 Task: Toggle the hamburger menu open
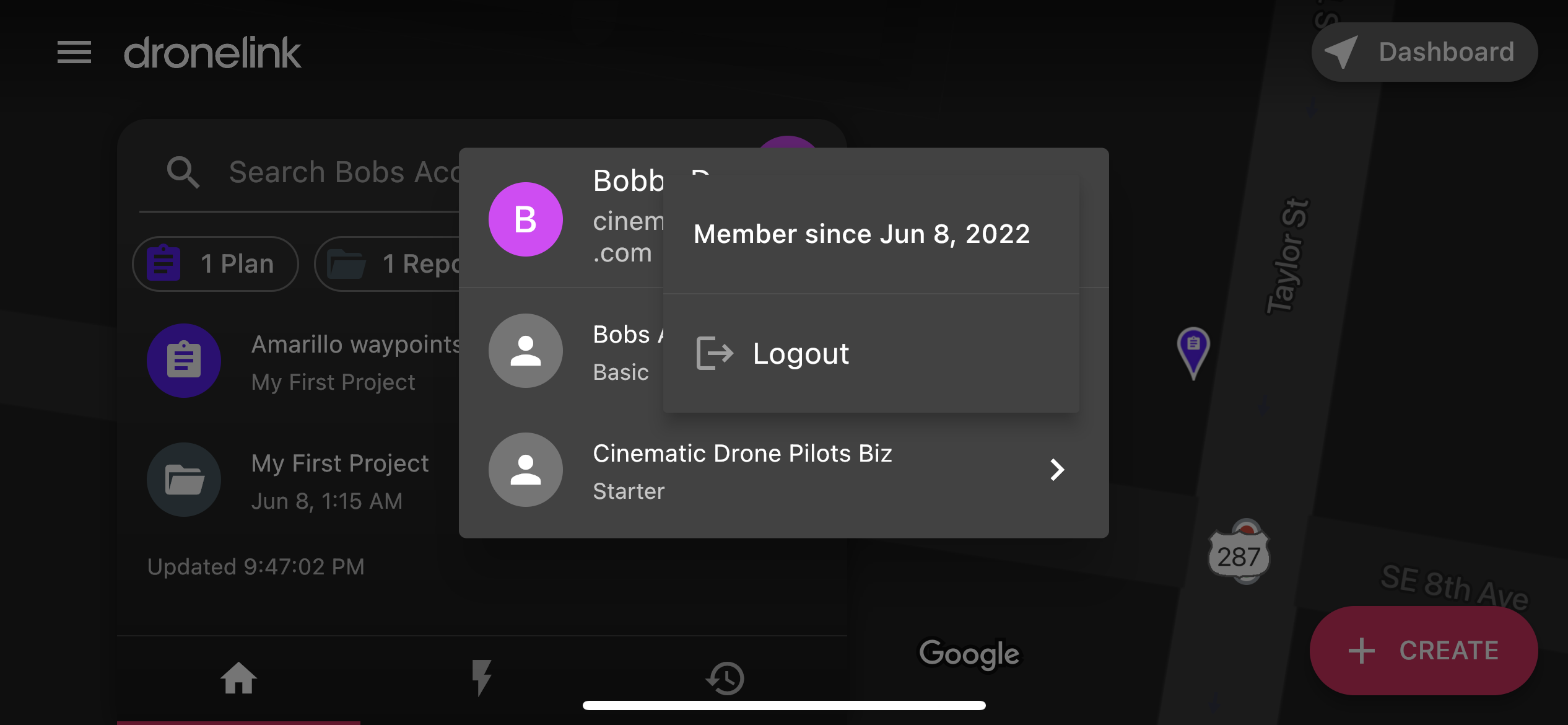pos(75,51)
